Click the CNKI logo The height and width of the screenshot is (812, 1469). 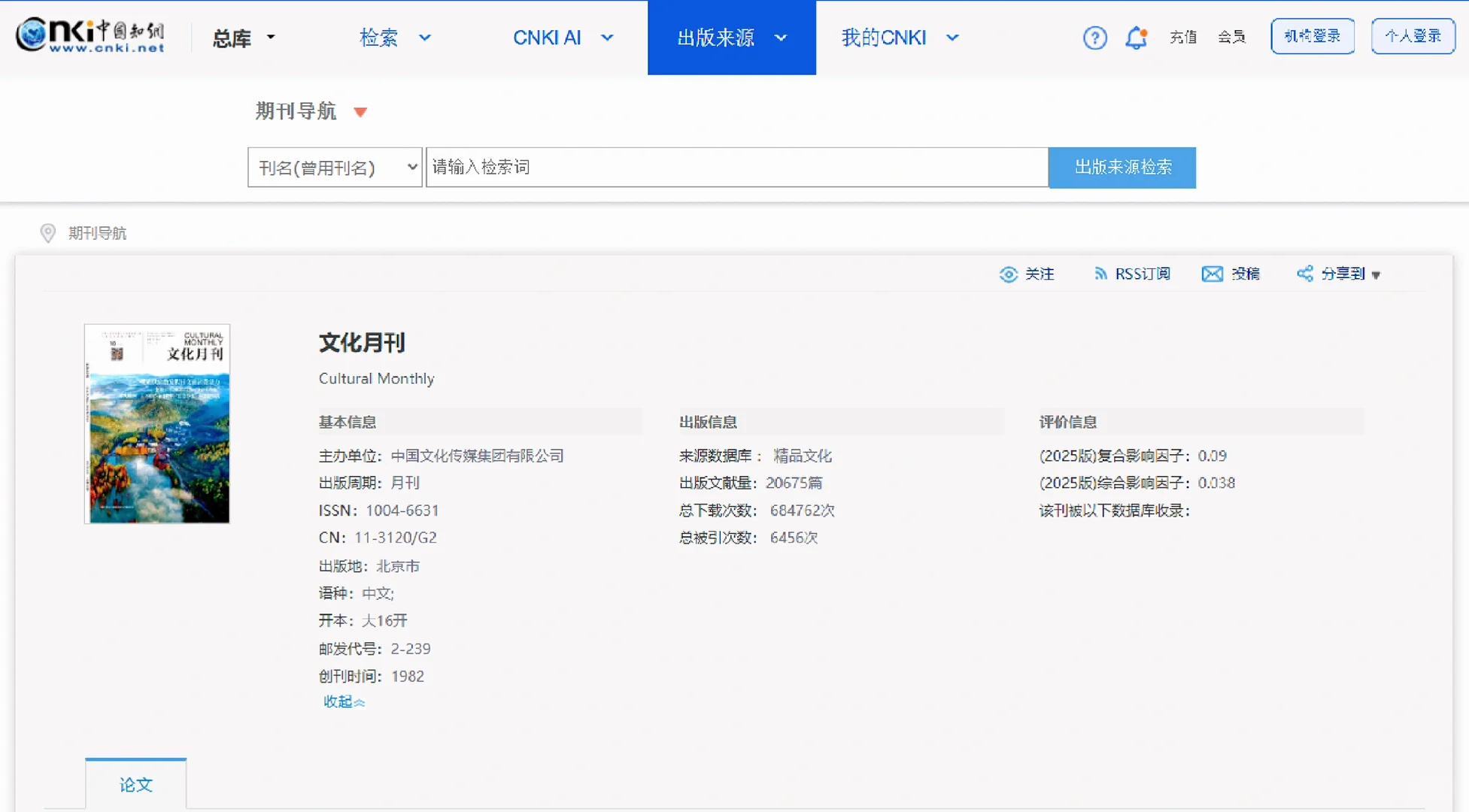90,35
